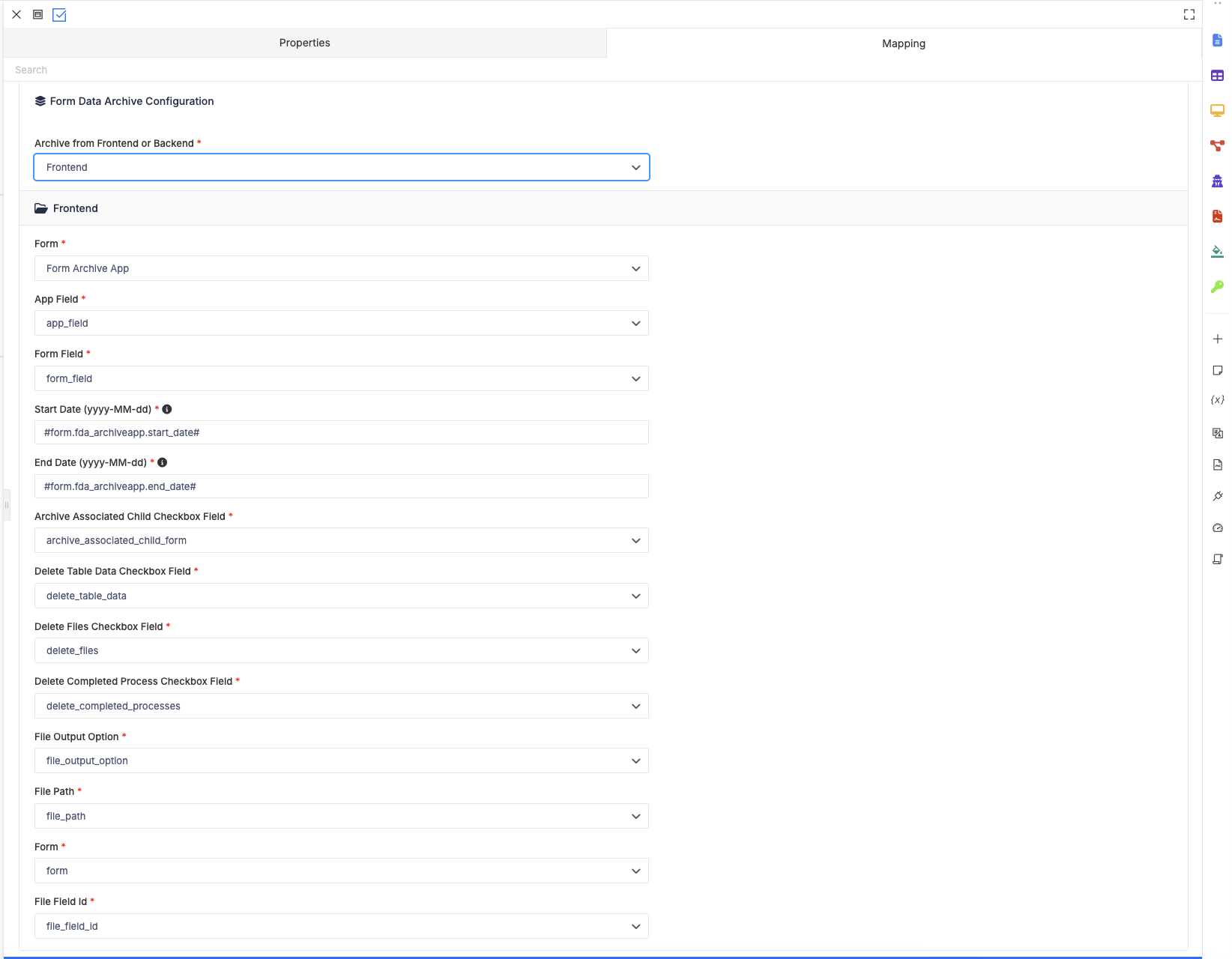Click the End Date text field
This screenshot has width=1232, height=959.
point(342,486)
